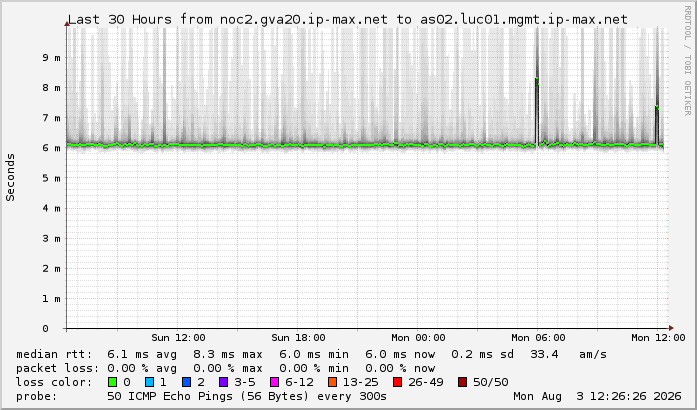Click the red arrowhead ending the time axis
The width and height of the screenshot is (697, 410).
671,328
